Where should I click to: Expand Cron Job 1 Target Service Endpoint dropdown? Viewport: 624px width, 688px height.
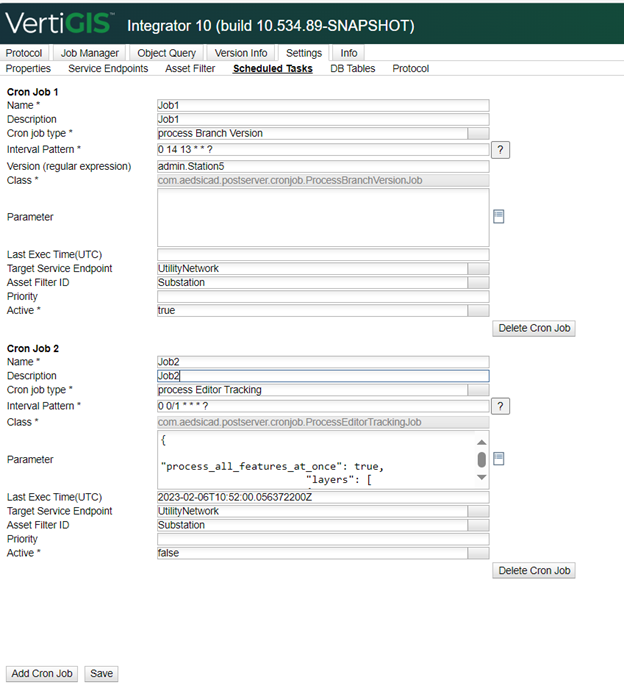tap(478, 269)
